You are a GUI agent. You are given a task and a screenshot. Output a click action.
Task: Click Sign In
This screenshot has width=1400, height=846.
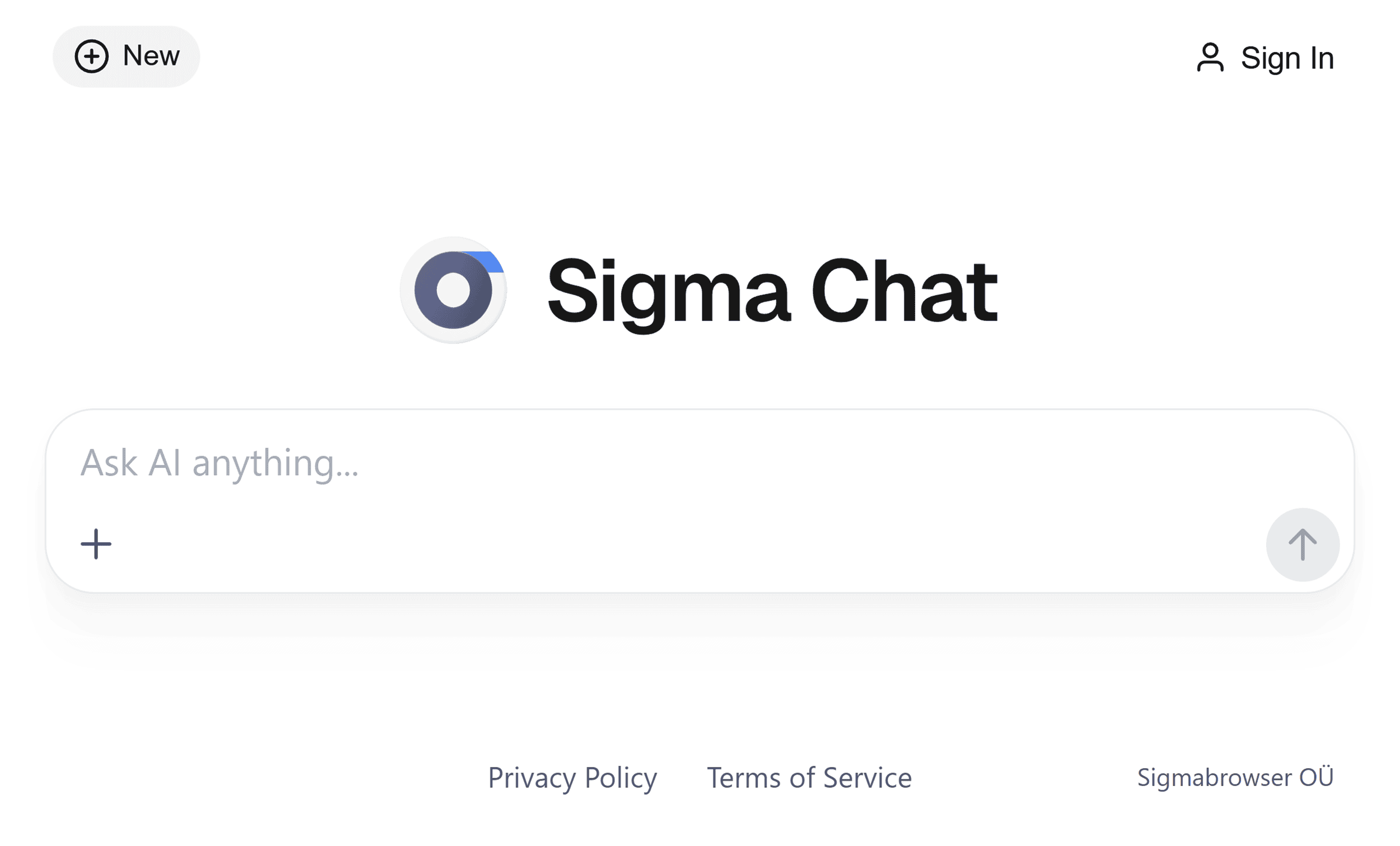tap(1287, 57)
